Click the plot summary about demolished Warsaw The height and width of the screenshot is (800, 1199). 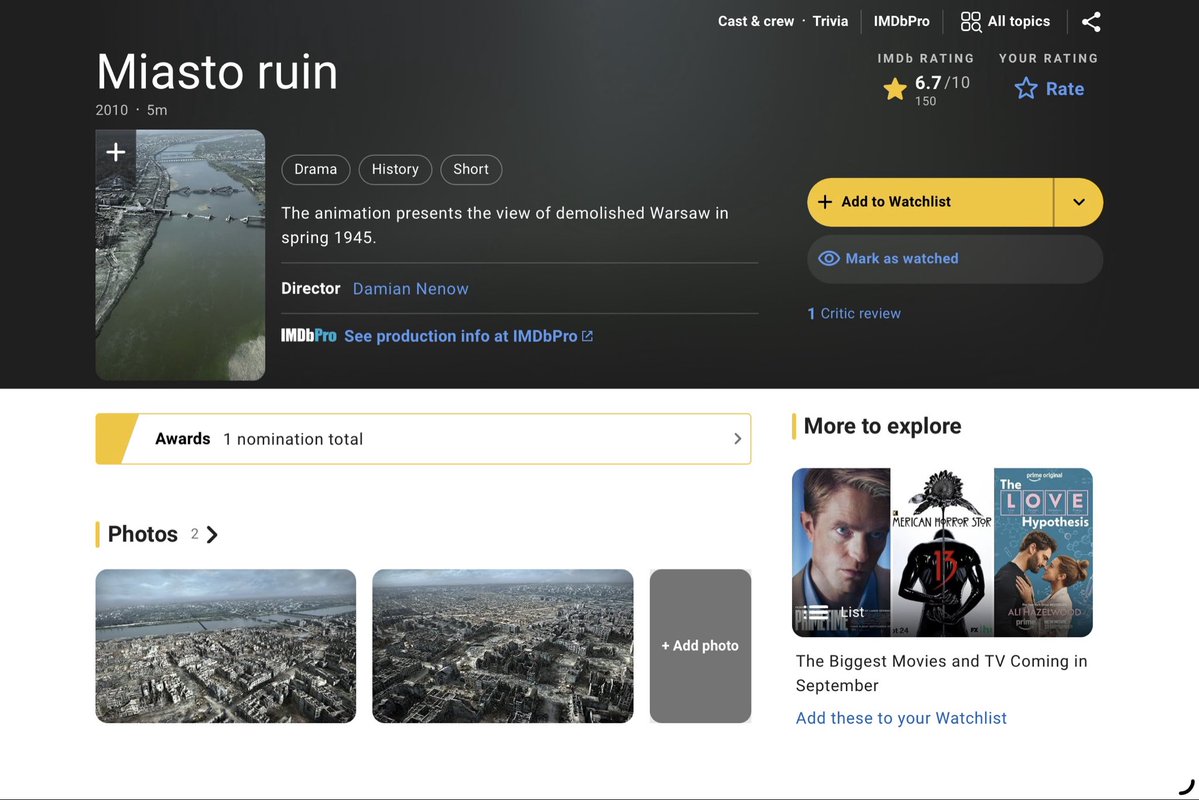pyautogui.click(x=505, y=225)
